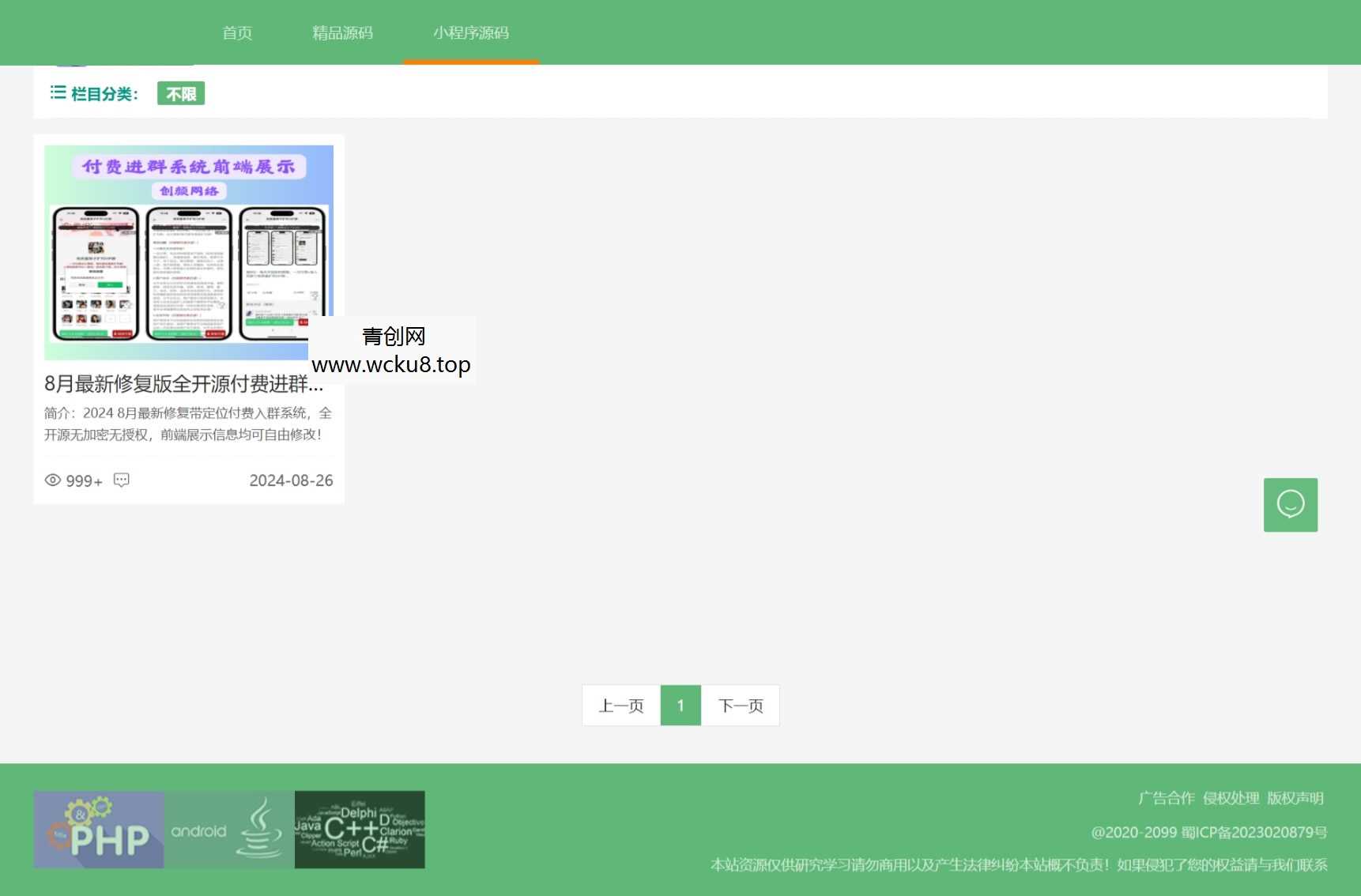Click the Java logo in the footer
This screenshot has height=896, width=1361.
(x=261, y=829)
